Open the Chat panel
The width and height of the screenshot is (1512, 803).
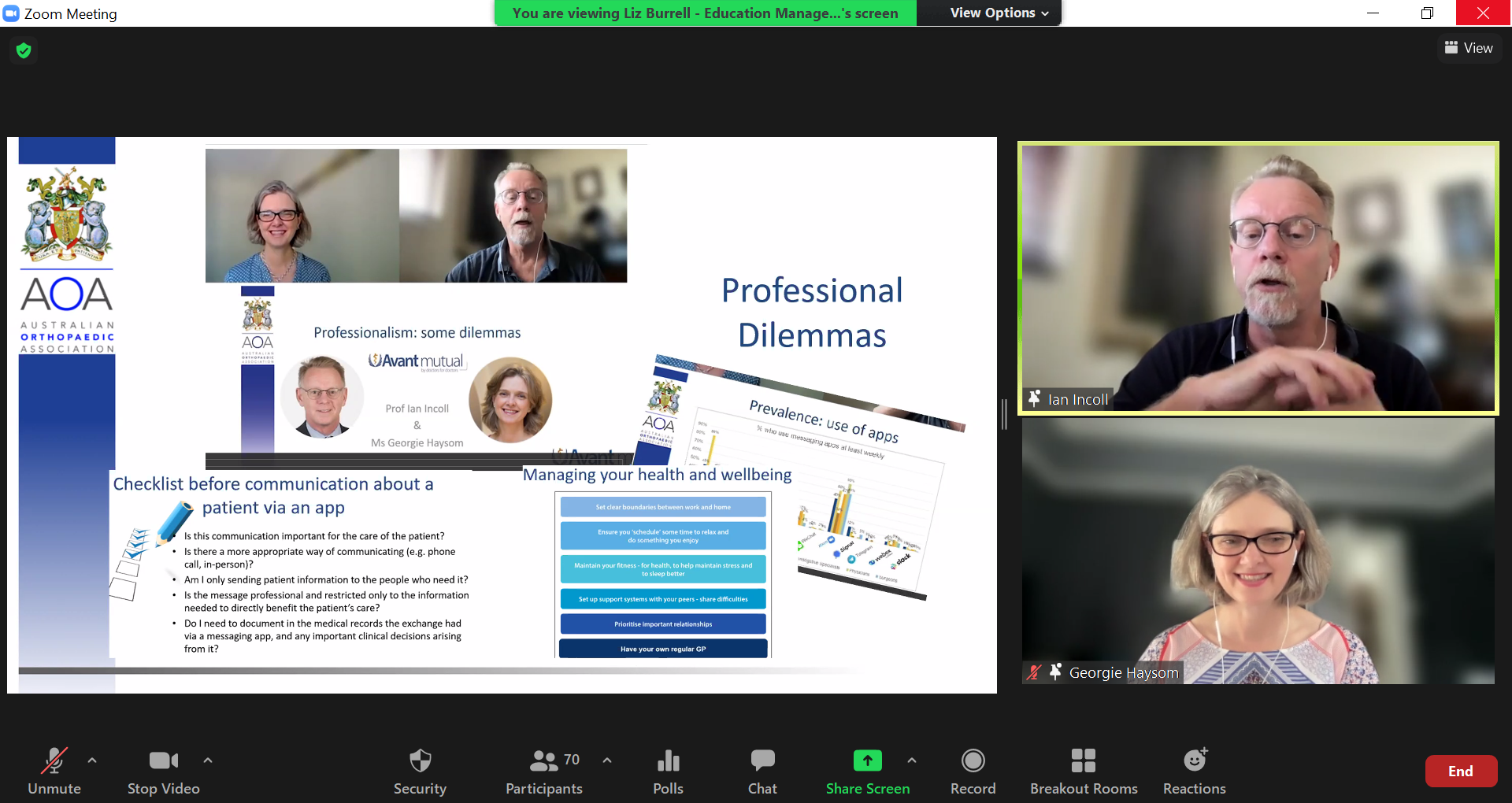click(x=762, y=771)
